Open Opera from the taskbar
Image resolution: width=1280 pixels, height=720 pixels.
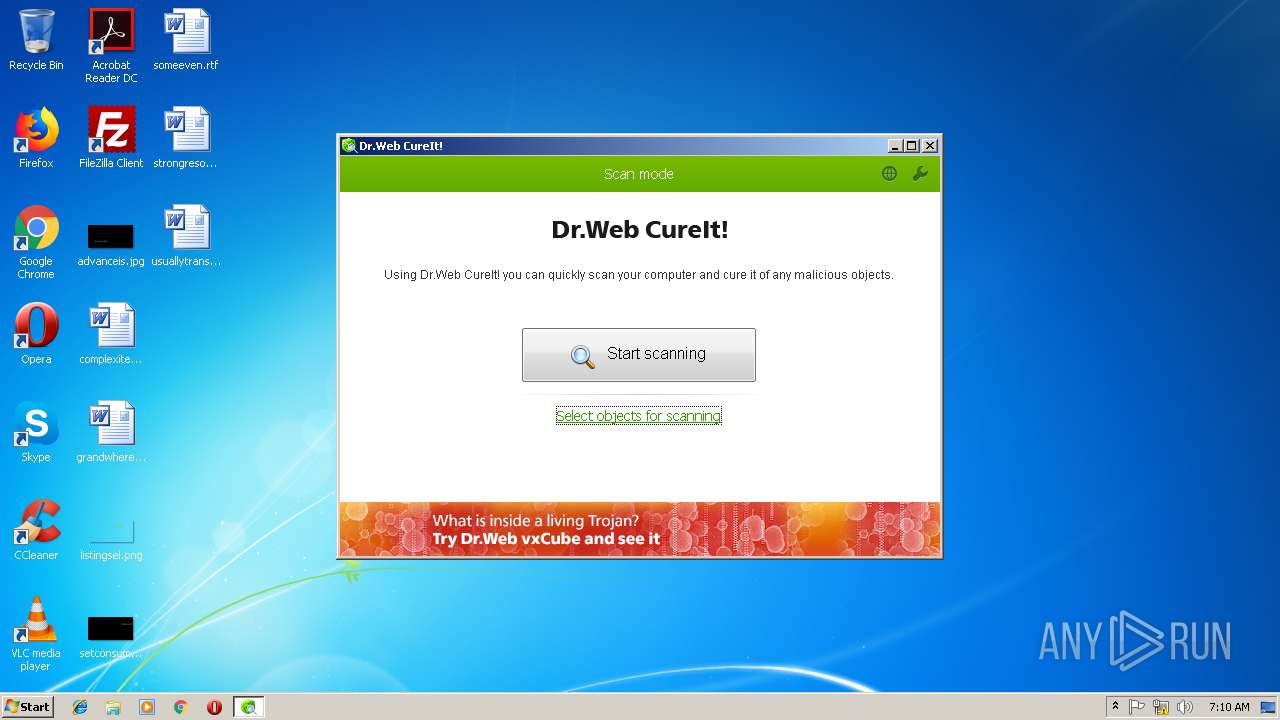pyautogui.click(x=214, y=707)
